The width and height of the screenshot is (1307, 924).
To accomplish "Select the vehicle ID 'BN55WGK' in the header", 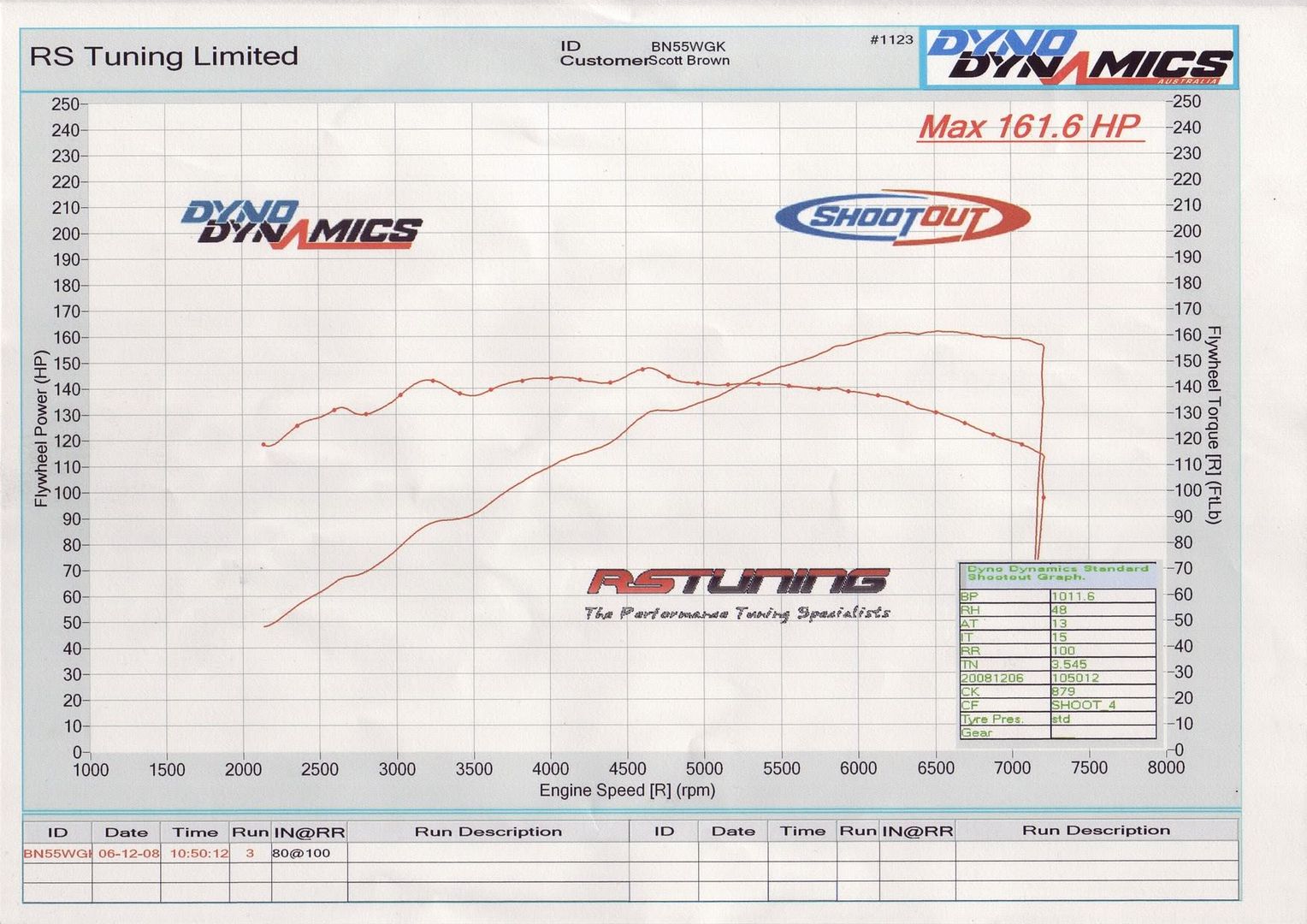I will 688,47.
